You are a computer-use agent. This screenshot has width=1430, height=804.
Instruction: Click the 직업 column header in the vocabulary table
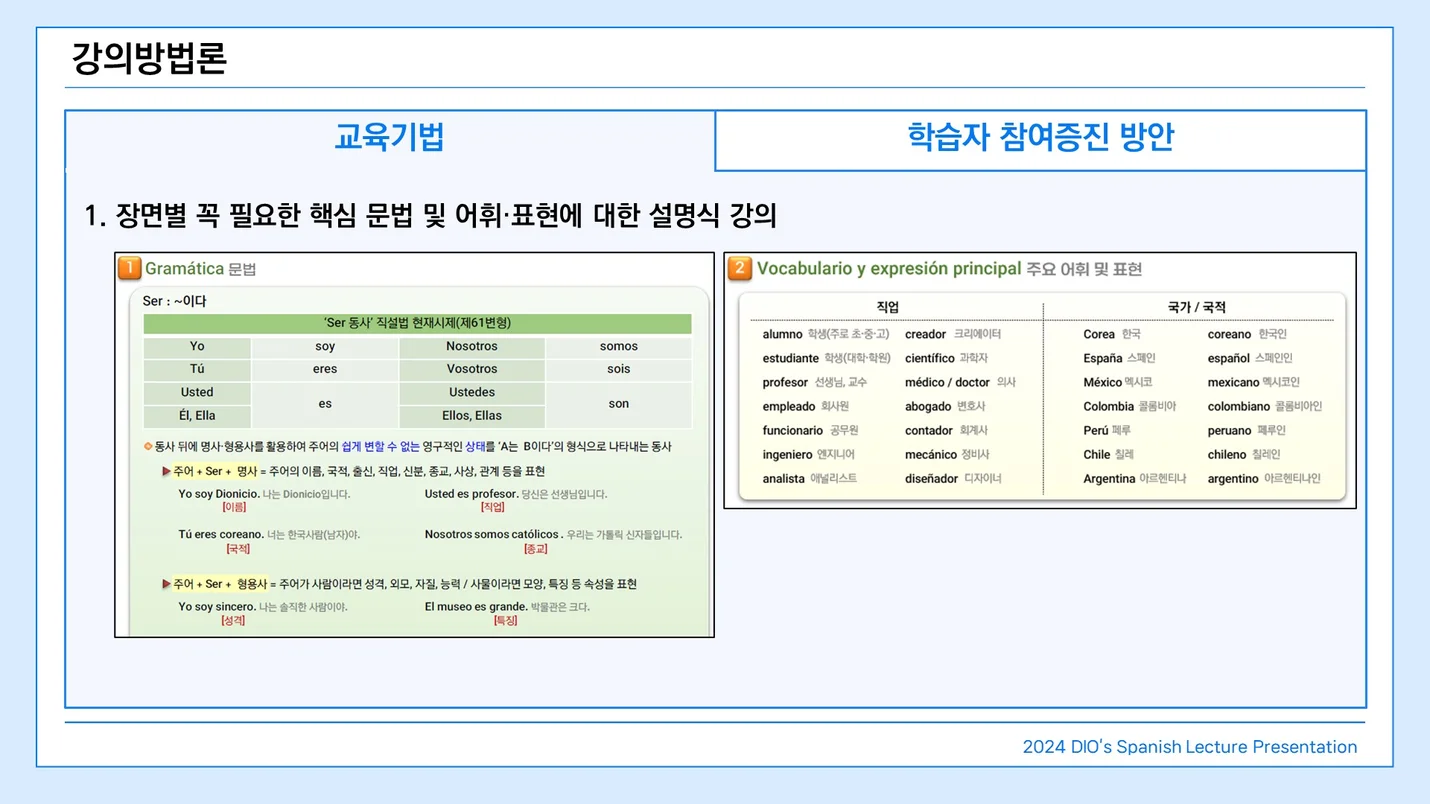pyautogui.click(x=887, y=307)
